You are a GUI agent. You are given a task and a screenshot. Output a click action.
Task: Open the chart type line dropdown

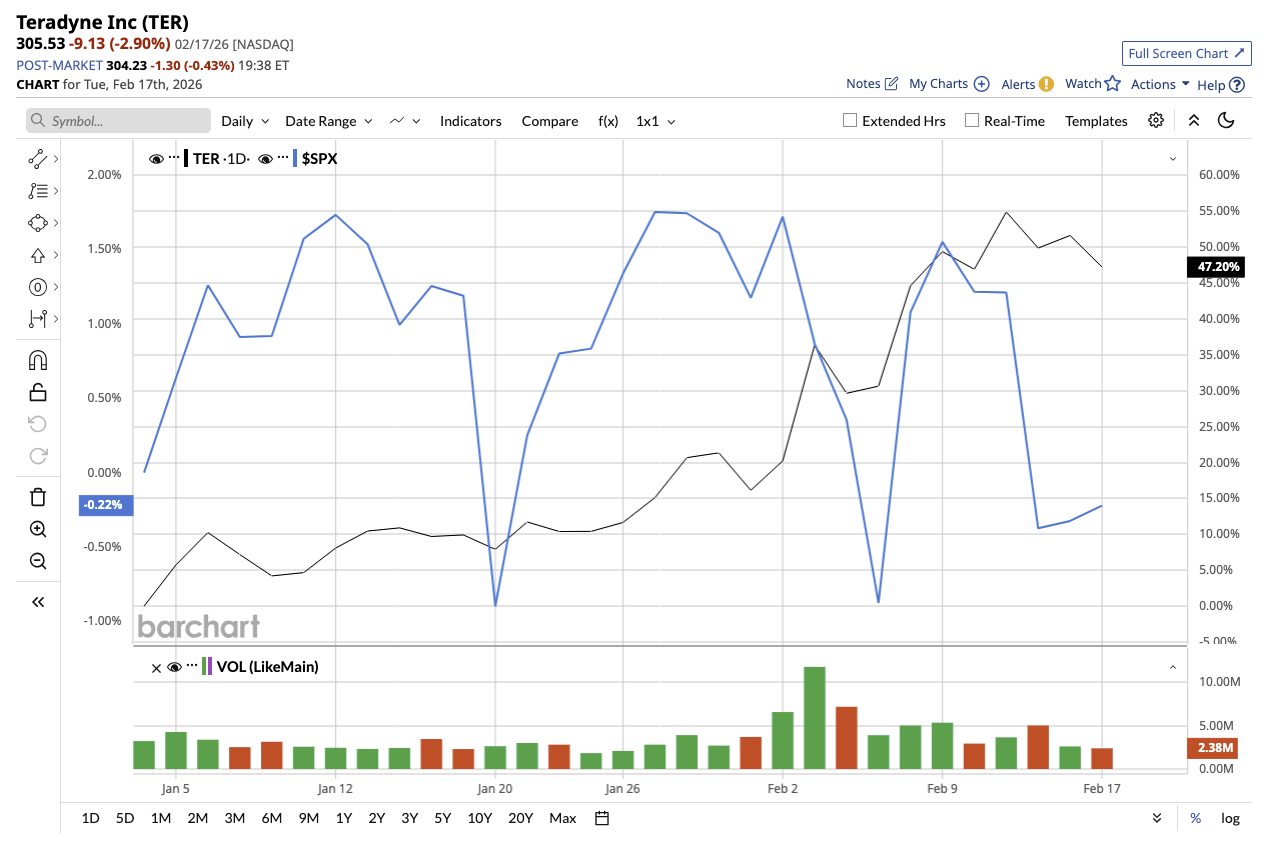point(405,121)
